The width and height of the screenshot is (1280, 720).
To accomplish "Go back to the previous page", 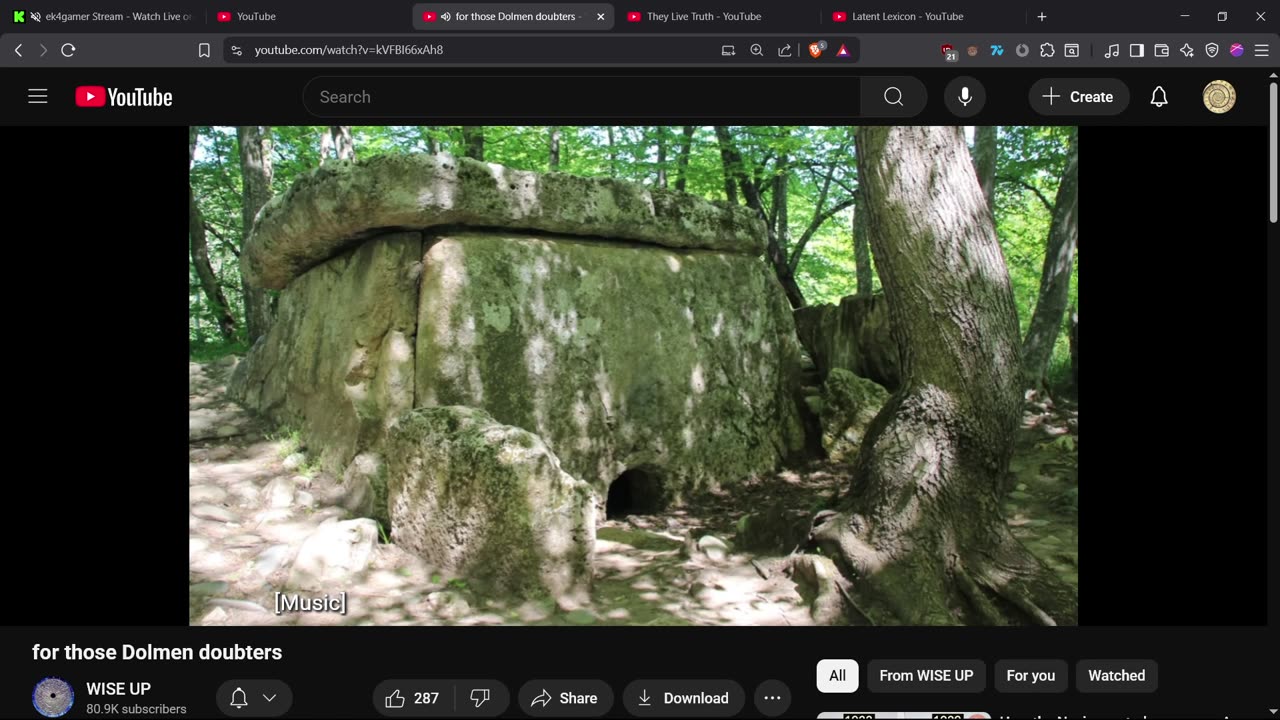I will coord(18,50).
